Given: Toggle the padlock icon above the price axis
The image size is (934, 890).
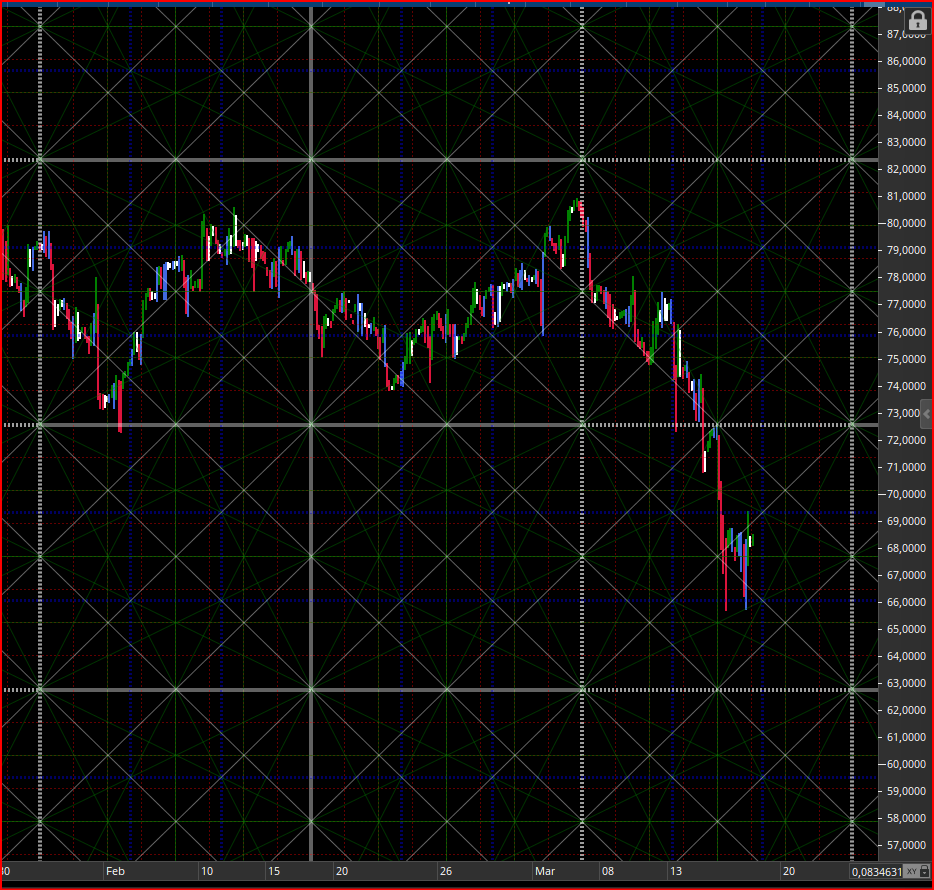Looking at the screenshot, I should (917, 21).
